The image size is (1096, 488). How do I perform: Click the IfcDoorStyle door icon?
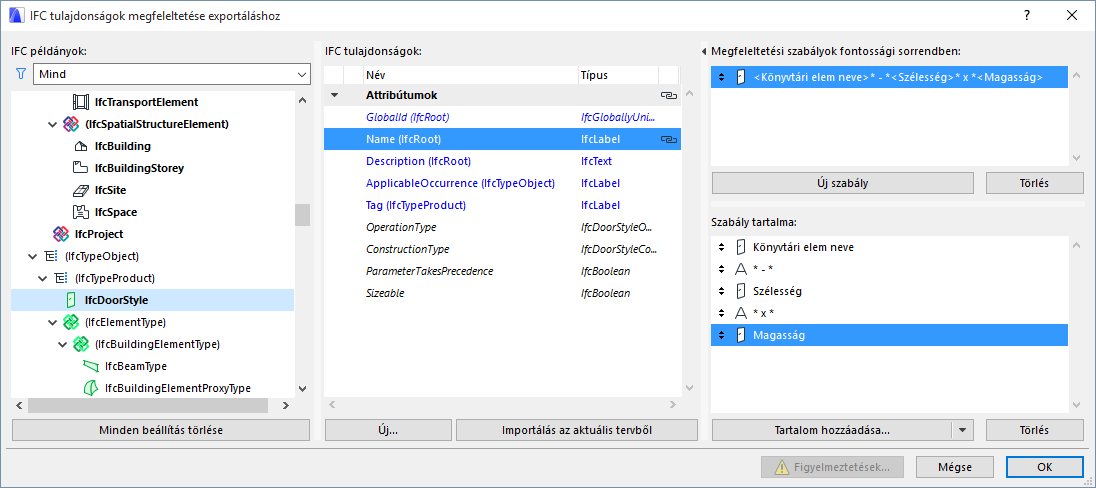tap(71, 300)
